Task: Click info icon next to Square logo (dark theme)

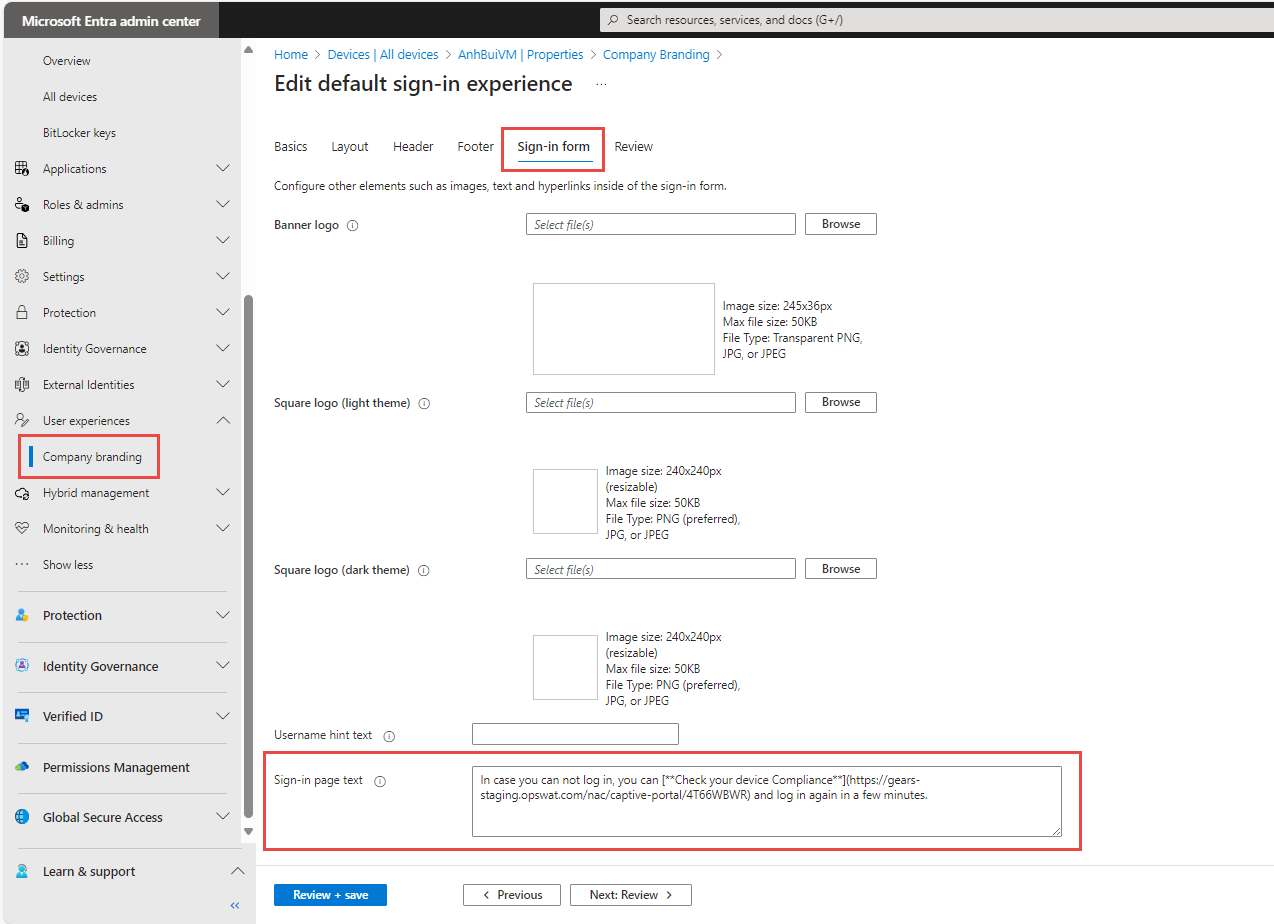Action: (x=424, y=571)
